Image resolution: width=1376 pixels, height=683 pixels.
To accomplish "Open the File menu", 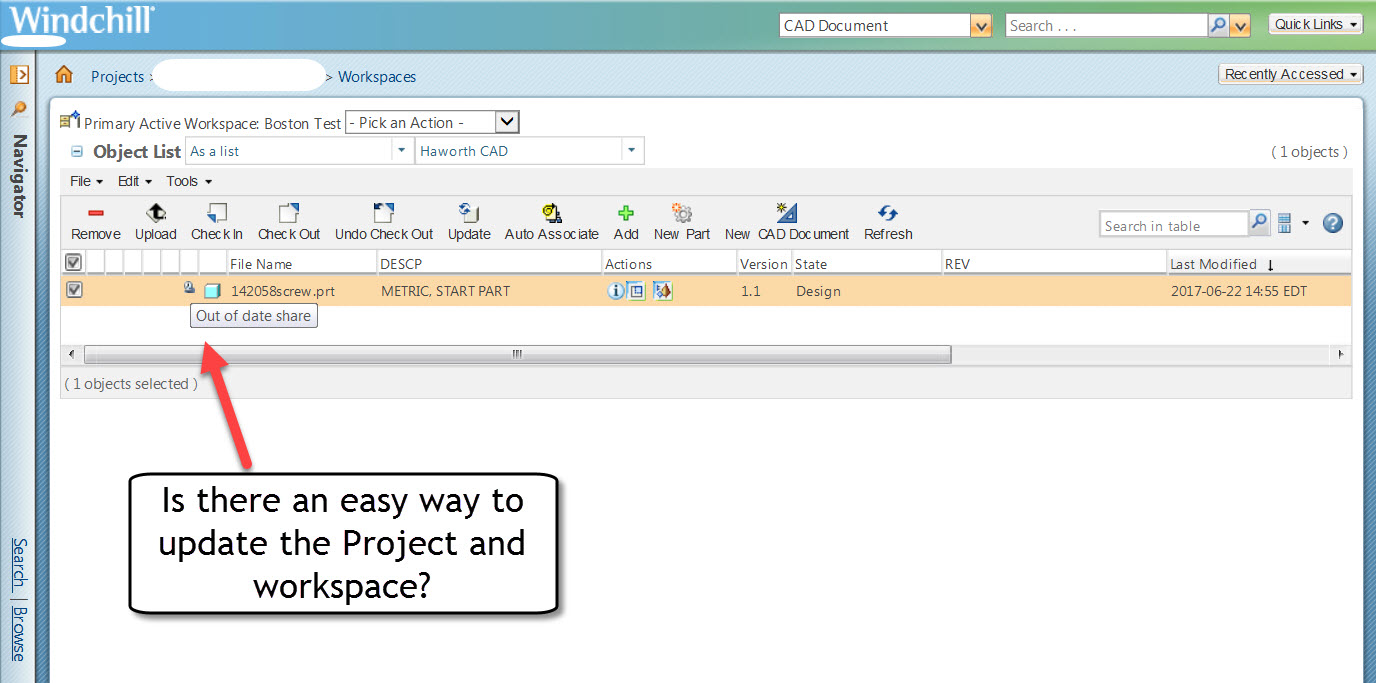I will (x=80, y=181).
